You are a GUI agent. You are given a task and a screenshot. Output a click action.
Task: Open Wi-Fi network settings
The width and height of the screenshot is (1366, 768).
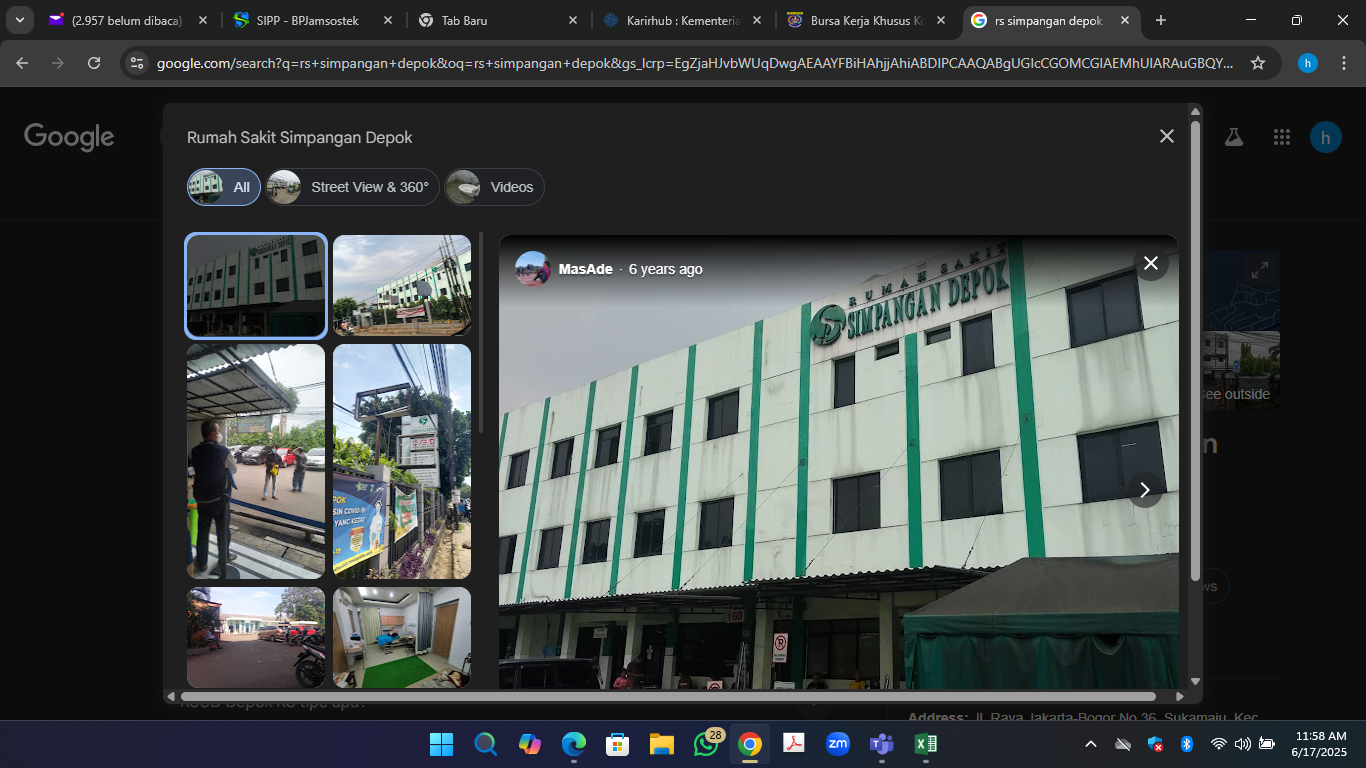(1218, 744)
